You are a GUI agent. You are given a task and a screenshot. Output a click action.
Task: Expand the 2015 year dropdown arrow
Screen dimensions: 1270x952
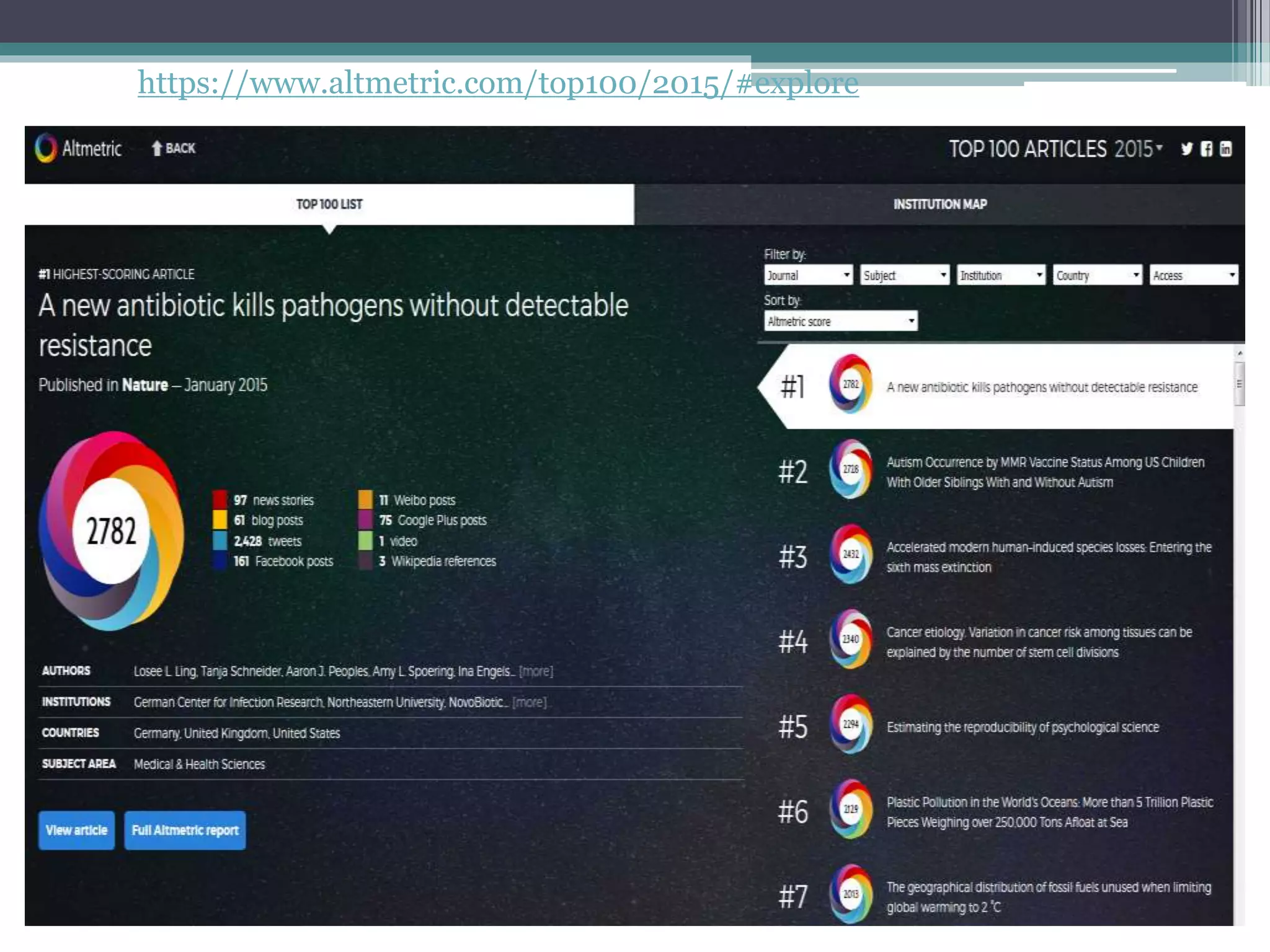click(1159, 147)
